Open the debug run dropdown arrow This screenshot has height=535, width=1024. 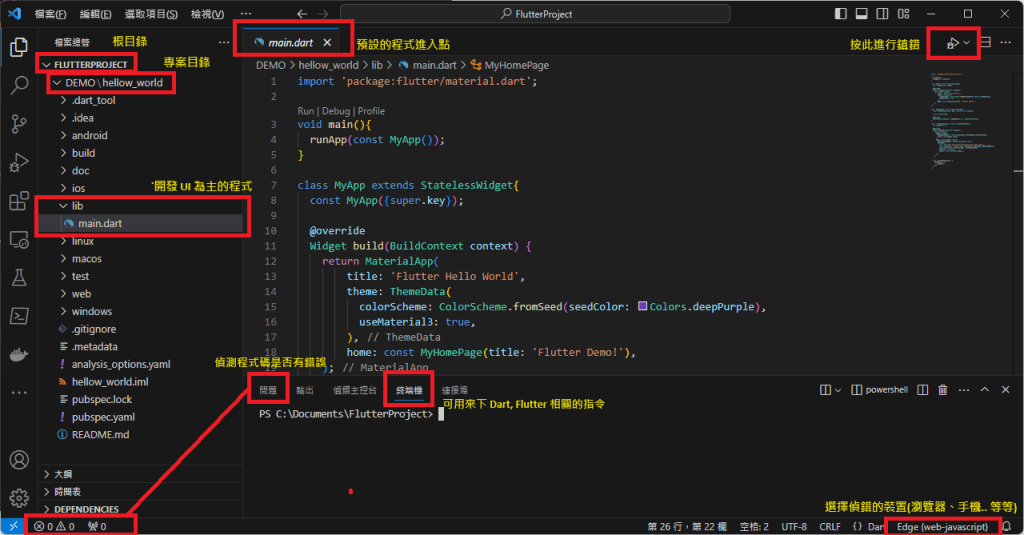coord(967,43)
